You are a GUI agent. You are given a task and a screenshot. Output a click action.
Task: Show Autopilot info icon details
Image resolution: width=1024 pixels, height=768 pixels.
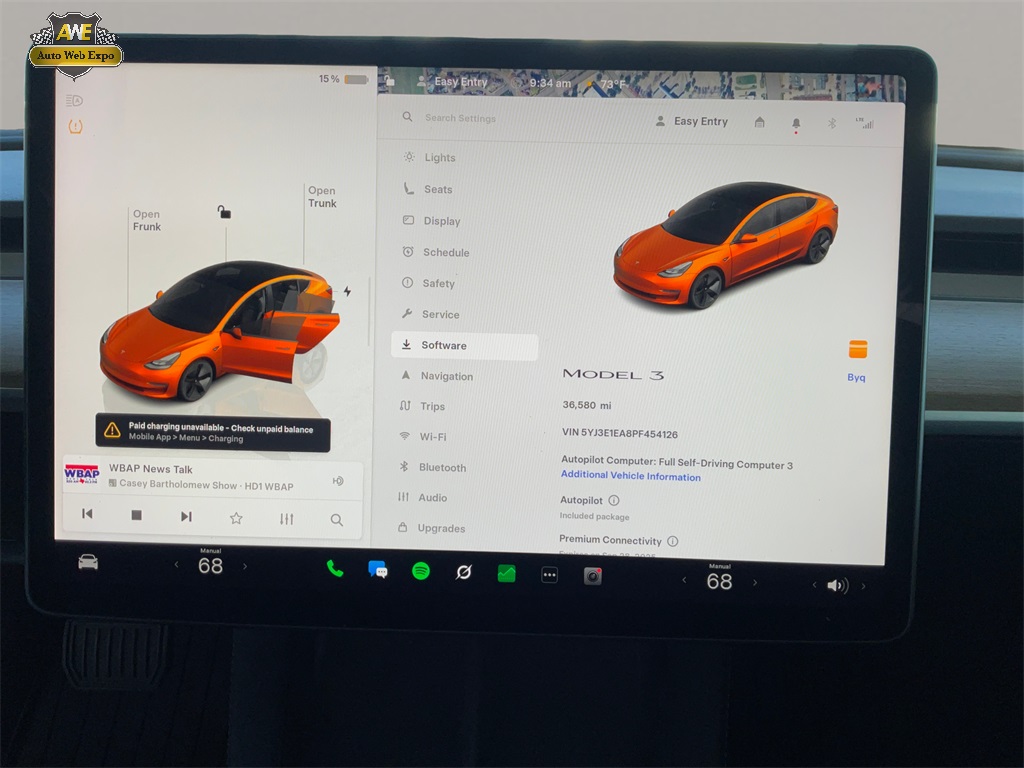click(614, 500)
